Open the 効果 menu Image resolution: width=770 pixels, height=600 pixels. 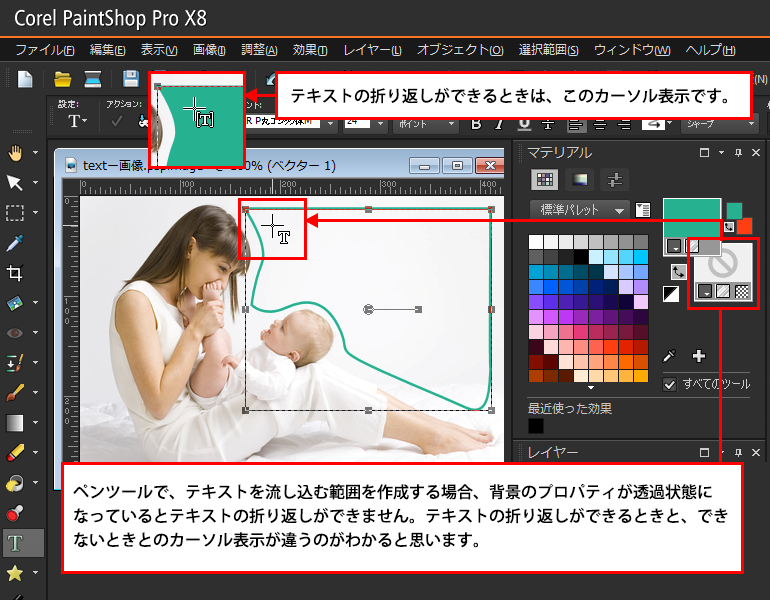coord(310,50)
